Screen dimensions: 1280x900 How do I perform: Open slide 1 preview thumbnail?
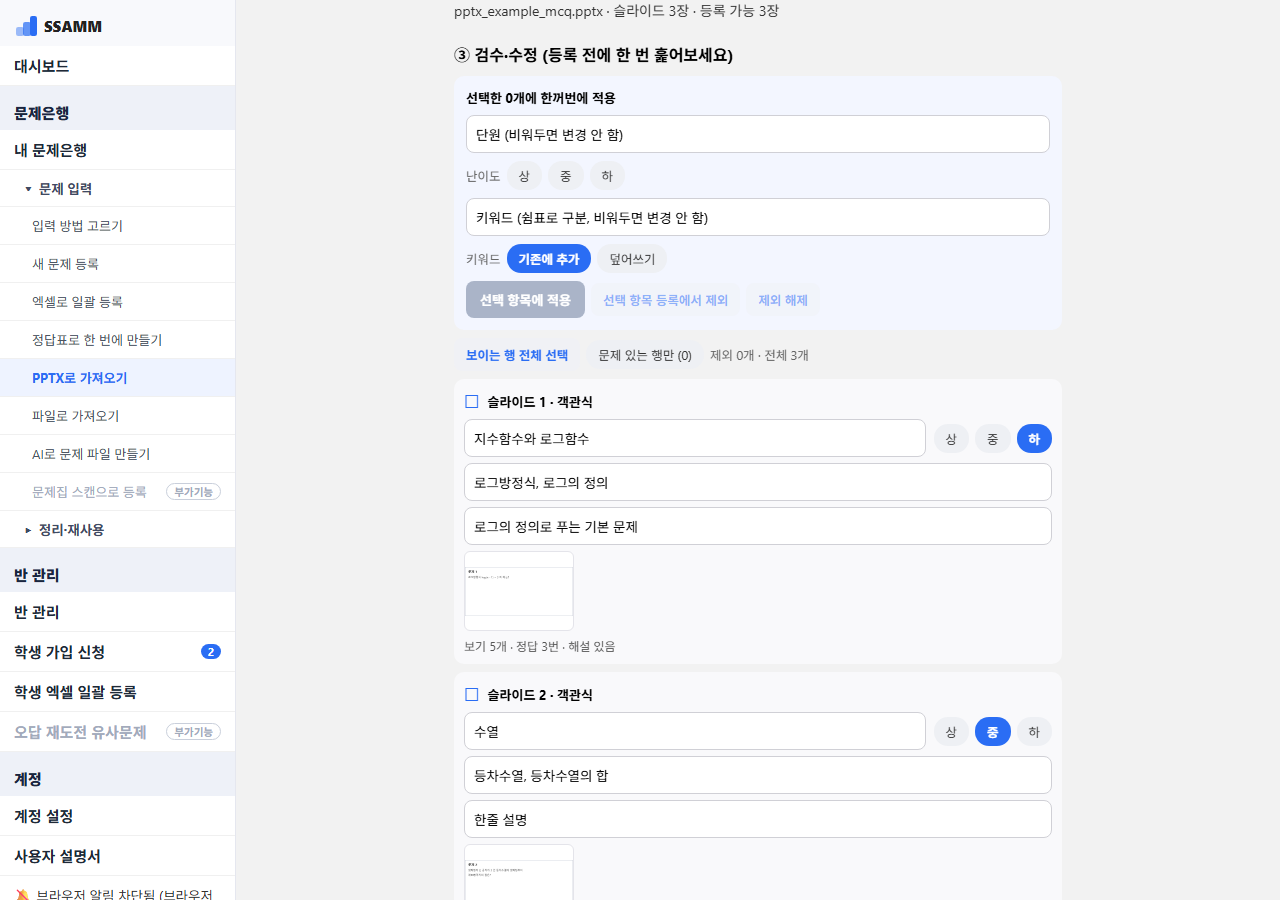pos(519,591)
